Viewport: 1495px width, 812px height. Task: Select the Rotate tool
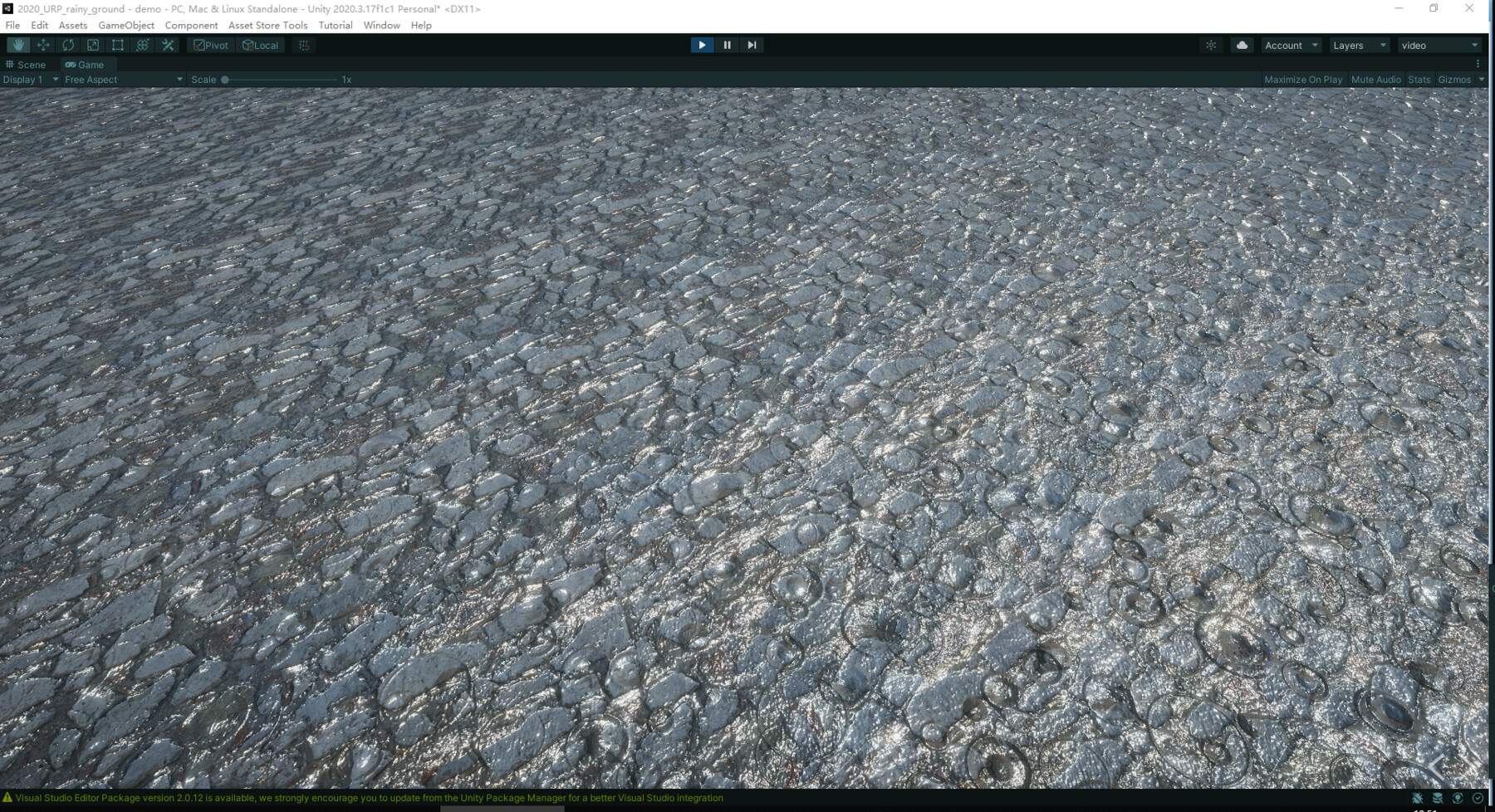(67, 45)
